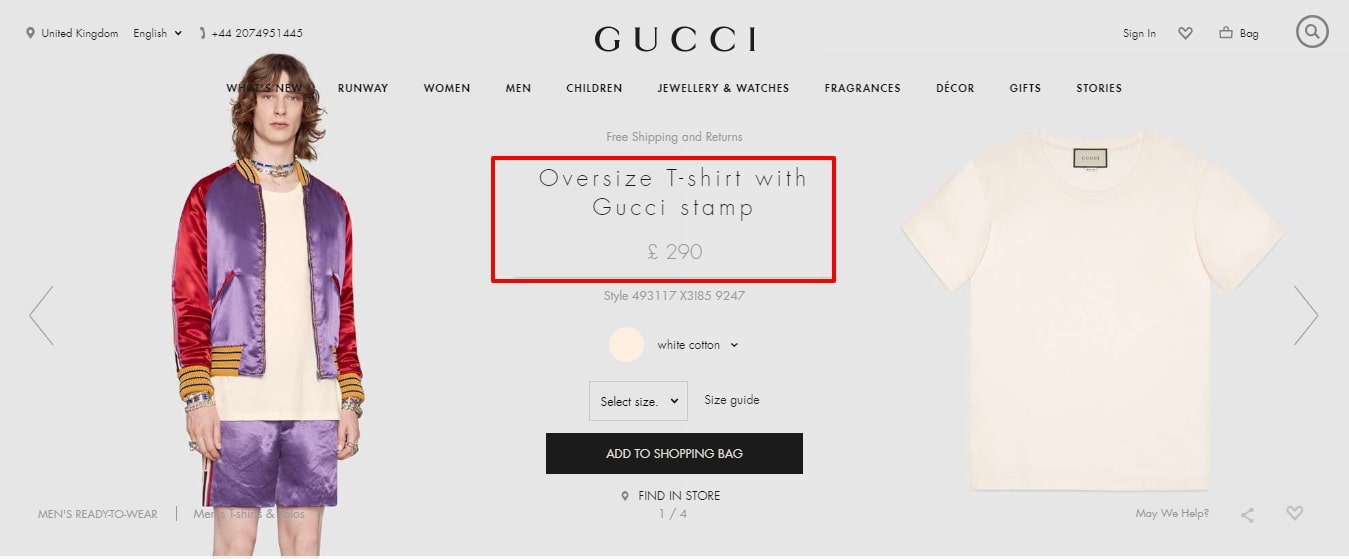Open the Select size dropdown
Image resolution: width=1349 pixels, height=559 pixels.
[638, 401]
